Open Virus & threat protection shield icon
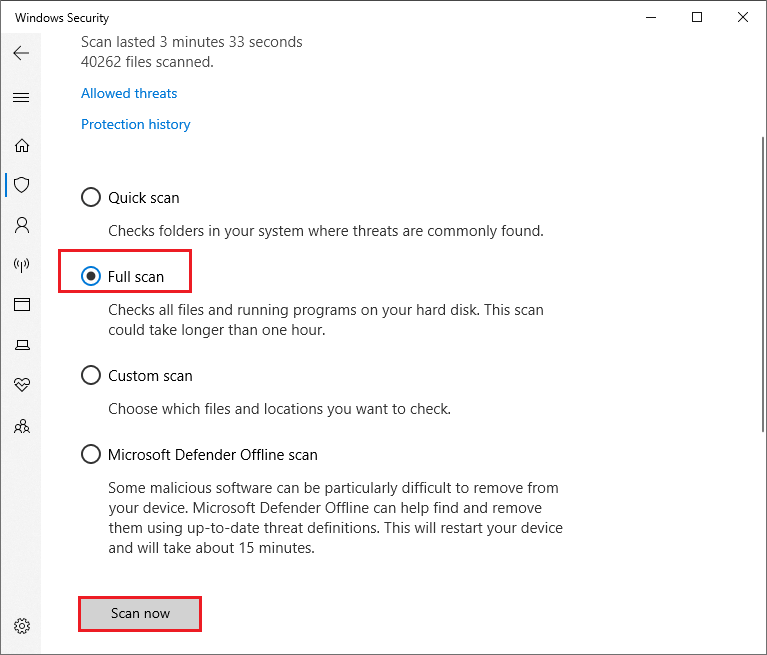 (x=22, y=185)
